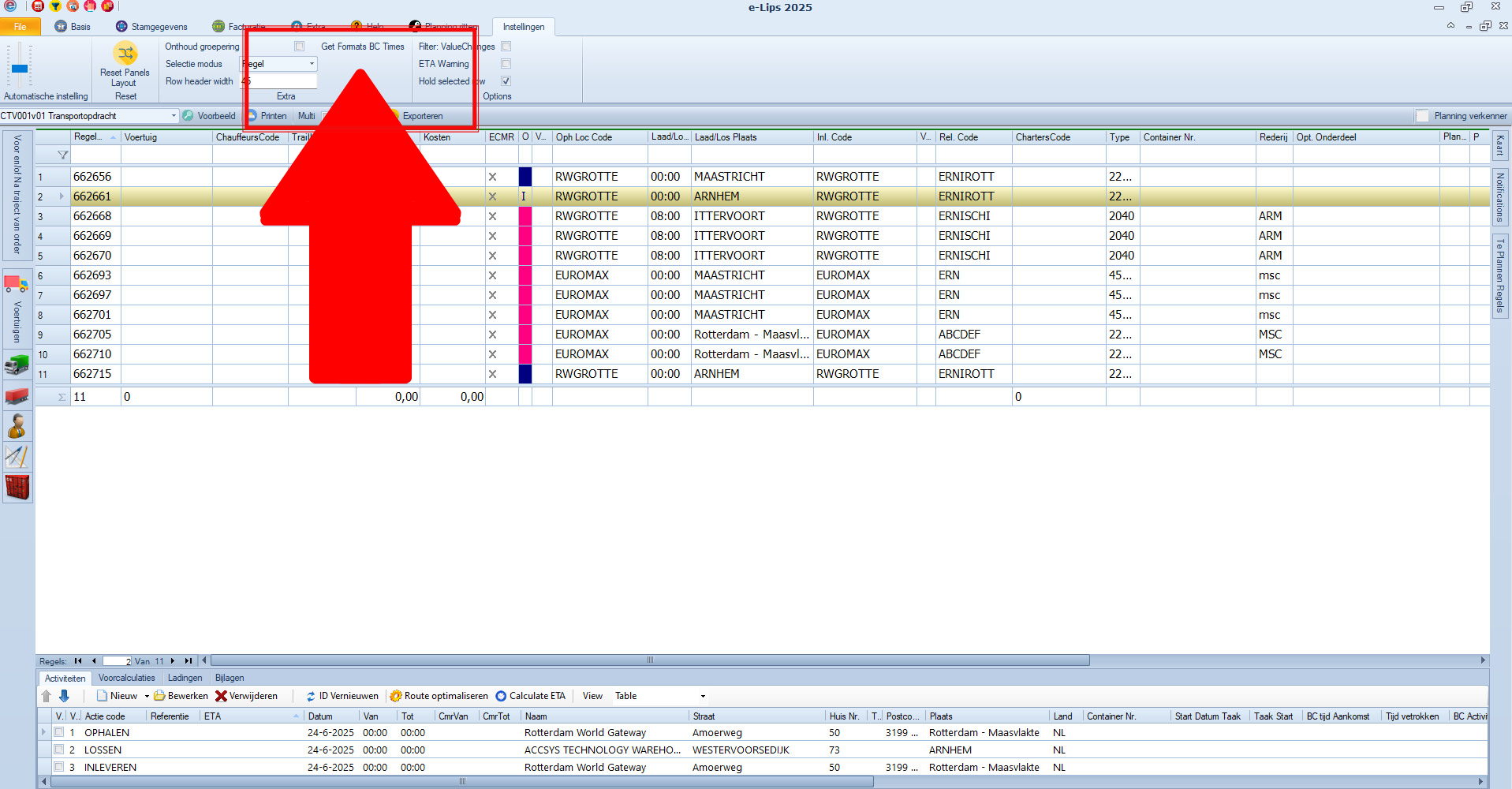1512x789 pixels.
Task: Click activities grid horizontal scrollbar
Action: pyautogui.click(x=462, y=782)
